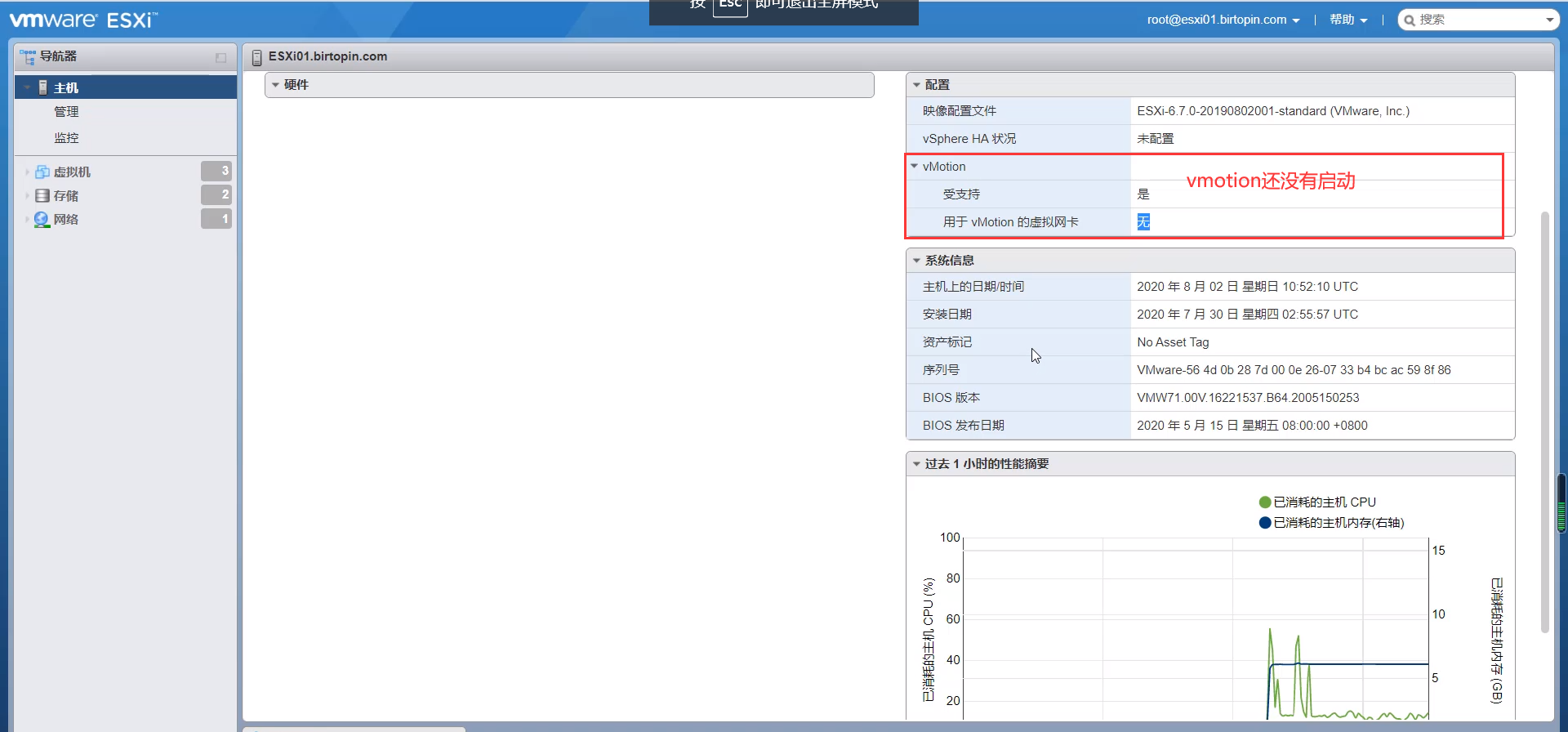Screen dimensions: 1568x732
Task: Collapse the 配置 configuration section
Action: coord(916,85)
